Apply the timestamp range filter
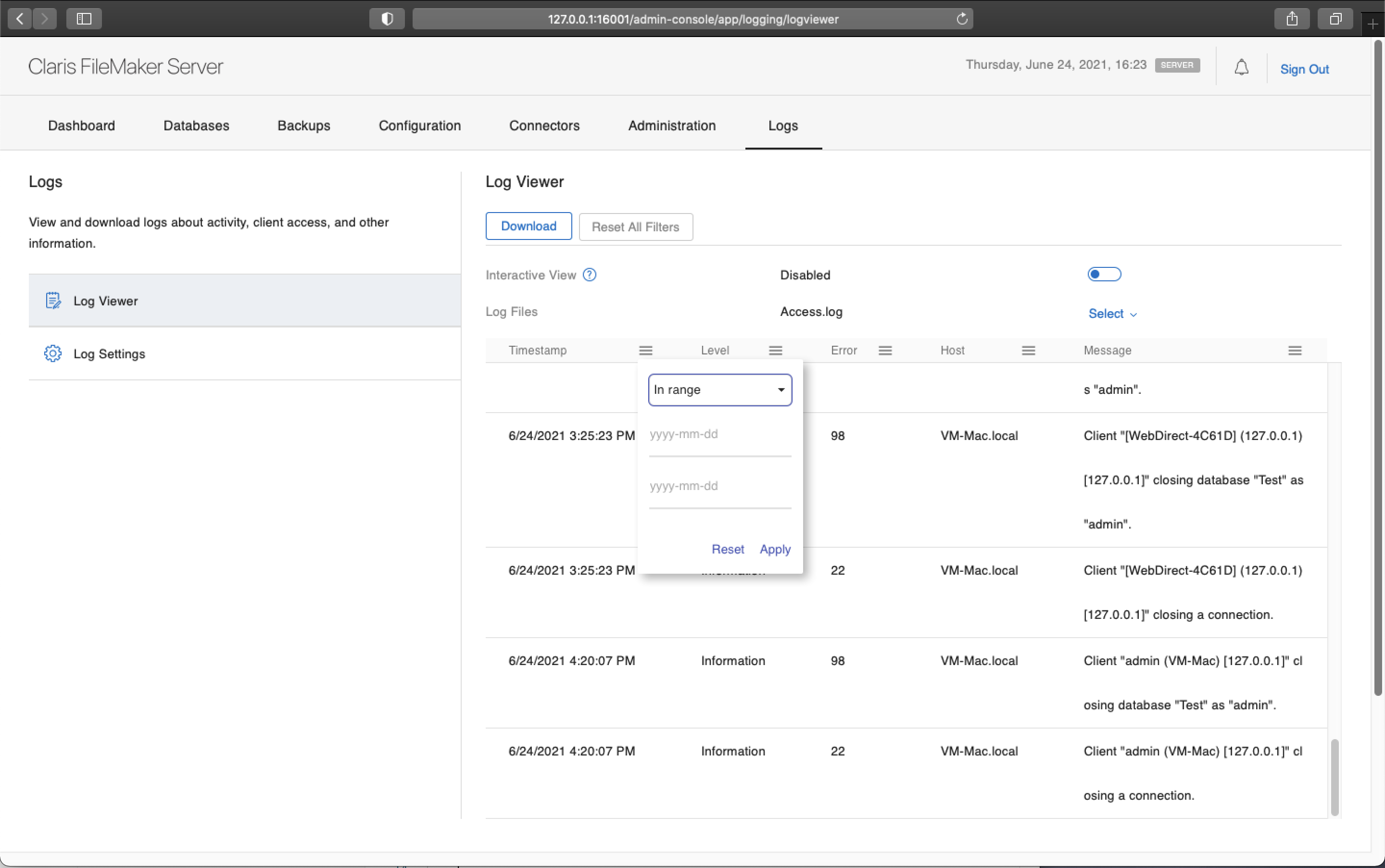 (x=774, y=549)
